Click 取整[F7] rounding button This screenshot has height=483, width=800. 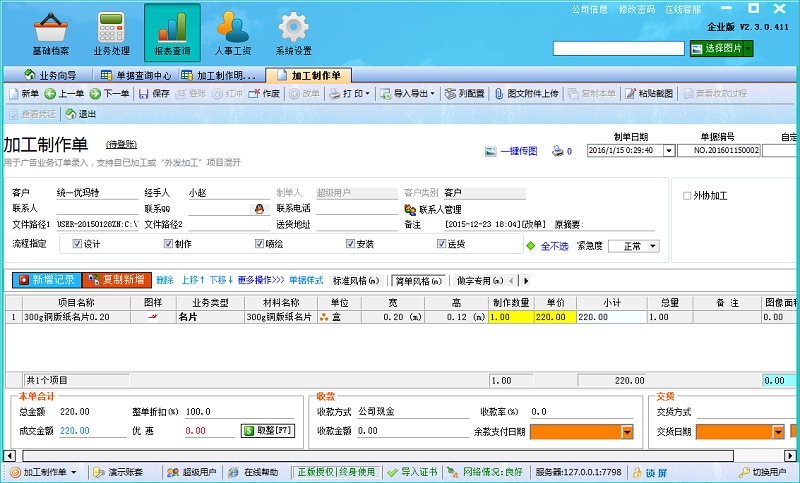[x=268, y=430]
